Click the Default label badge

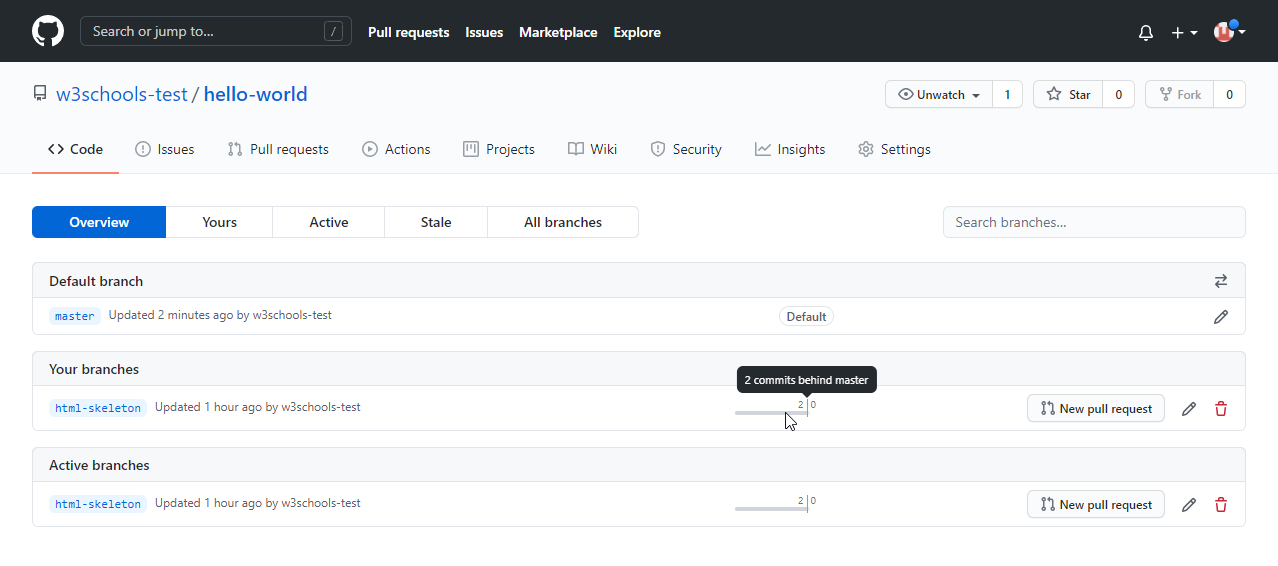click(x=806, y=316)
